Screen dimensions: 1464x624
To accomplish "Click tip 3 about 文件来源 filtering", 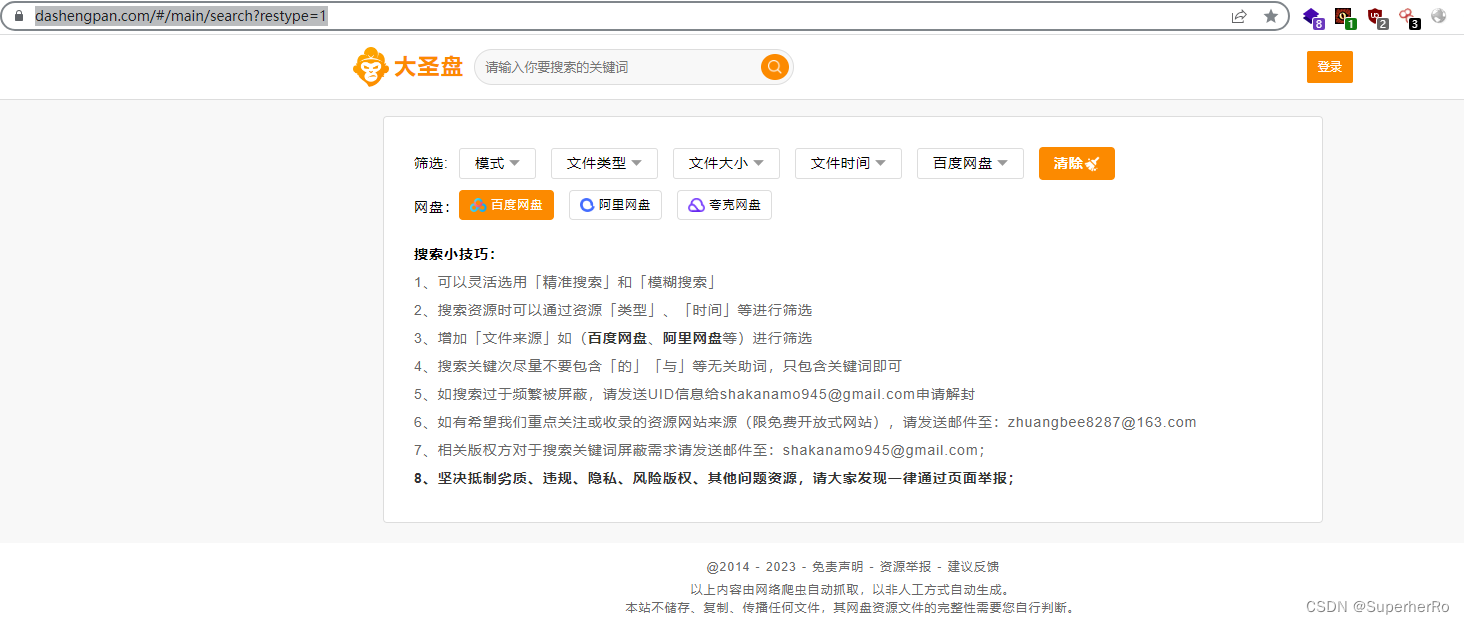I will coord(613,338).
